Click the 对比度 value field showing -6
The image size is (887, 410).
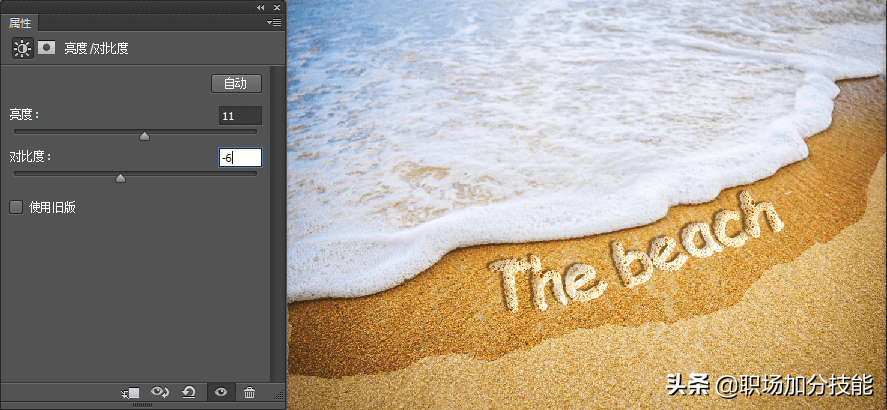240,158
